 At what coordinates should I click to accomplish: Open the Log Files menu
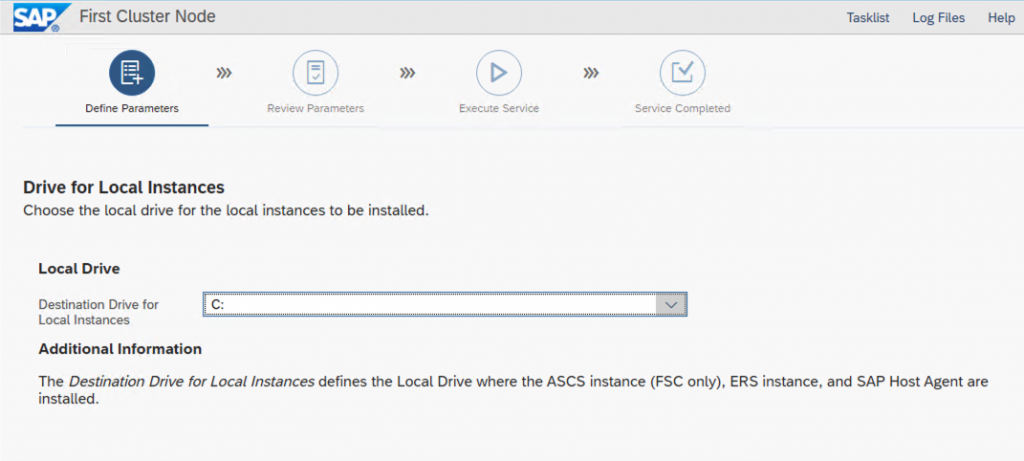pyautogui.click(x=938, y=18)
